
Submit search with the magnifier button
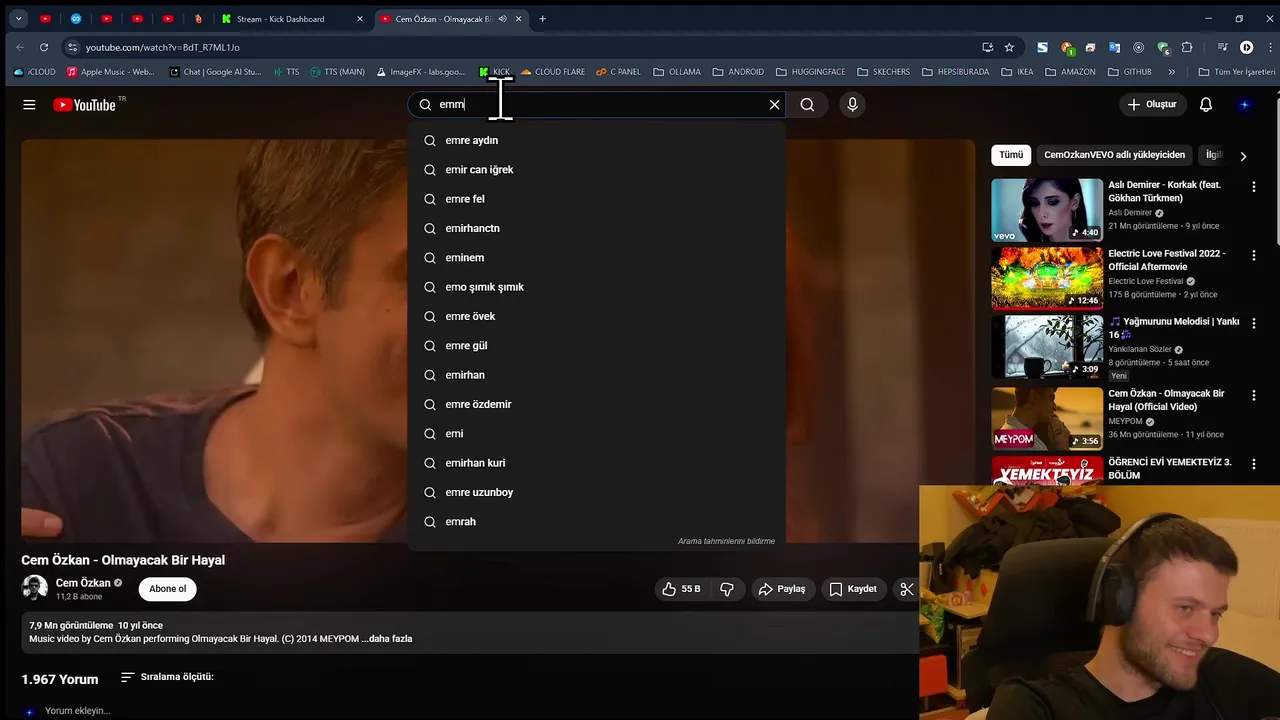807,104
